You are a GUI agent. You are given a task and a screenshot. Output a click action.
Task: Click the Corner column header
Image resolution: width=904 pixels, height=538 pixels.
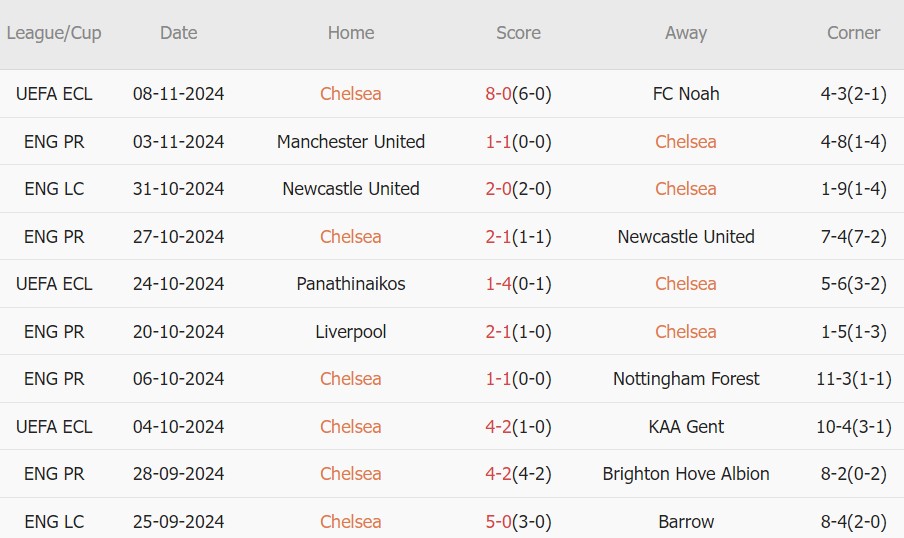853,33
